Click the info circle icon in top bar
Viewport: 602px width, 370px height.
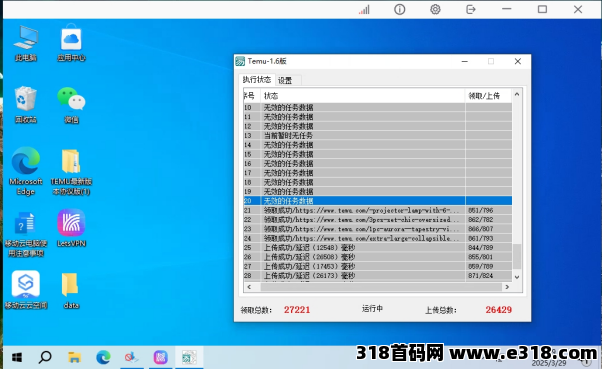[400, 9]
